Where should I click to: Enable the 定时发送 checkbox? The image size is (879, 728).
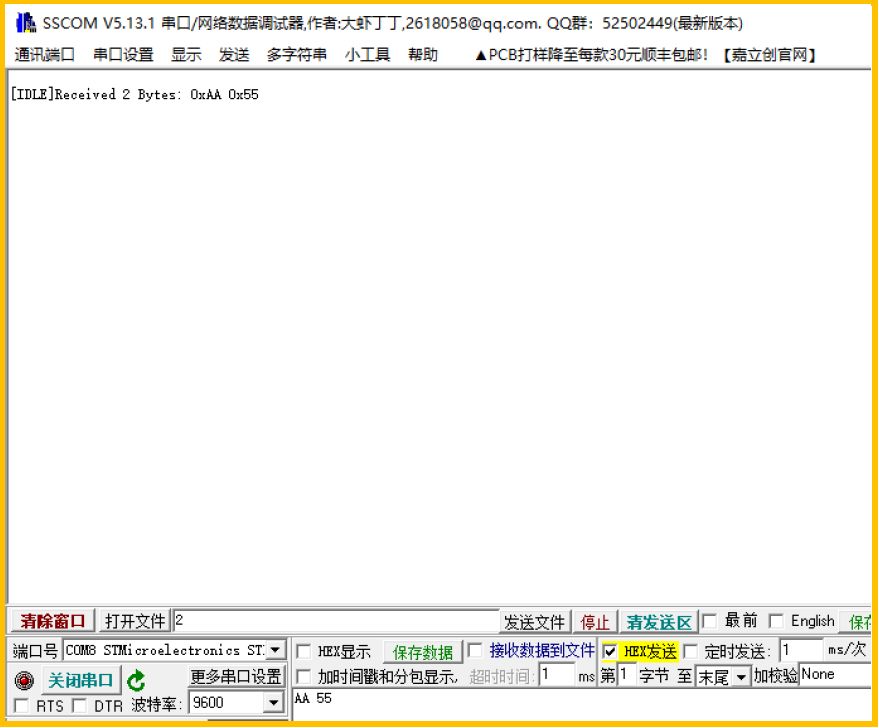point(691,651)
